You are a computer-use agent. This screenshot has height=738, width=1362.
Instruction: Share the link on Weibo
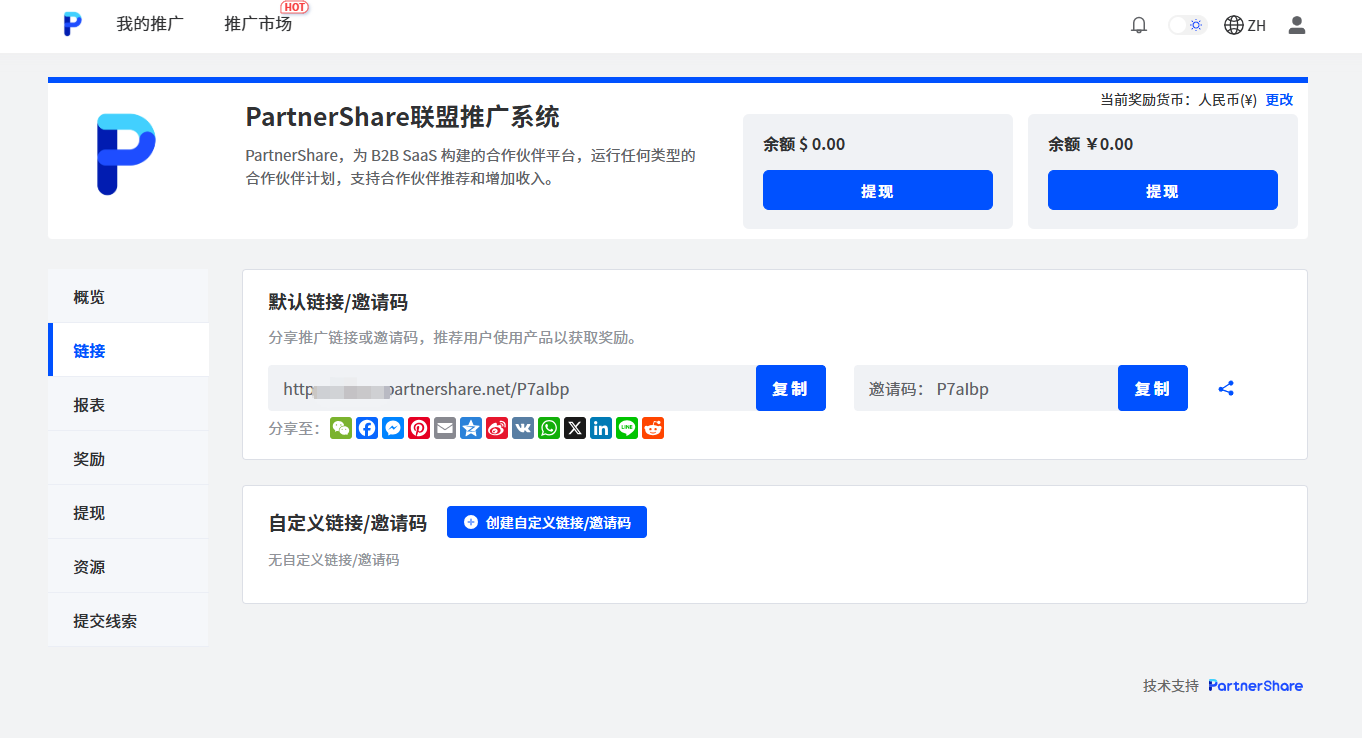(497, 428)
